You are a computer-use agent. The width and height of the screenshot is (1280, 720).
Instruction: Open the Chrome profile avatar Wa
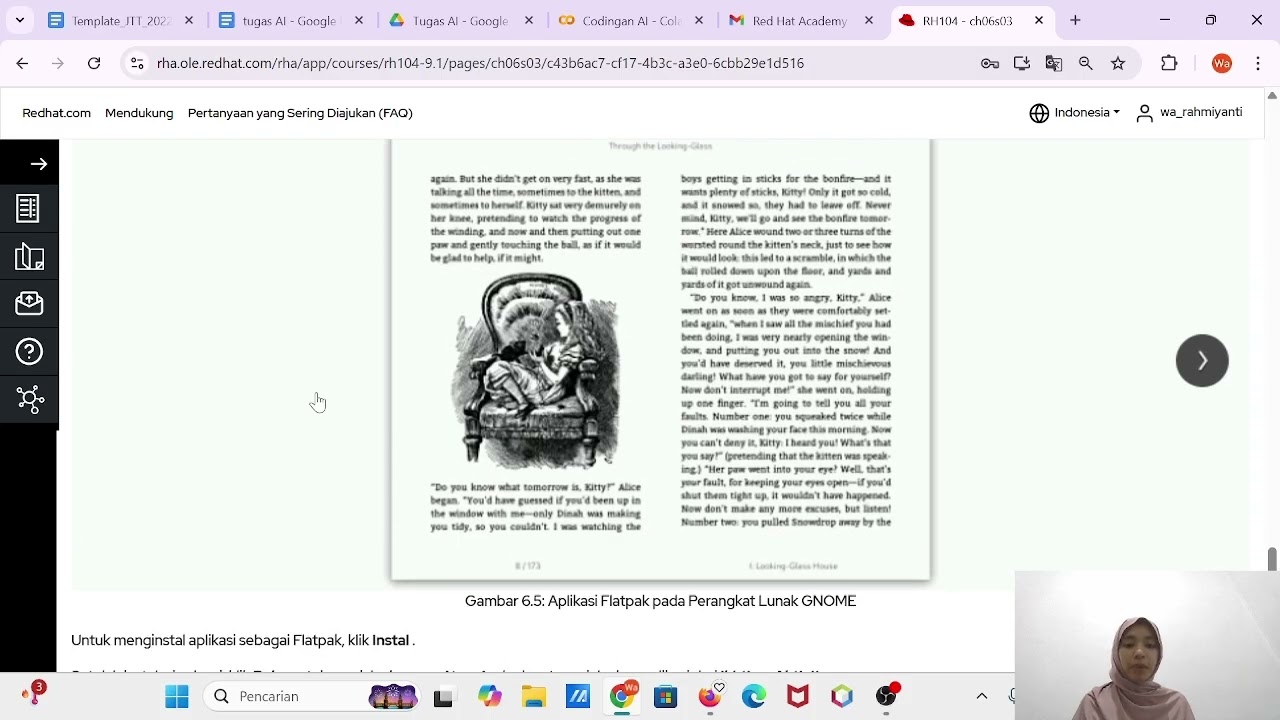(1222, 63)
